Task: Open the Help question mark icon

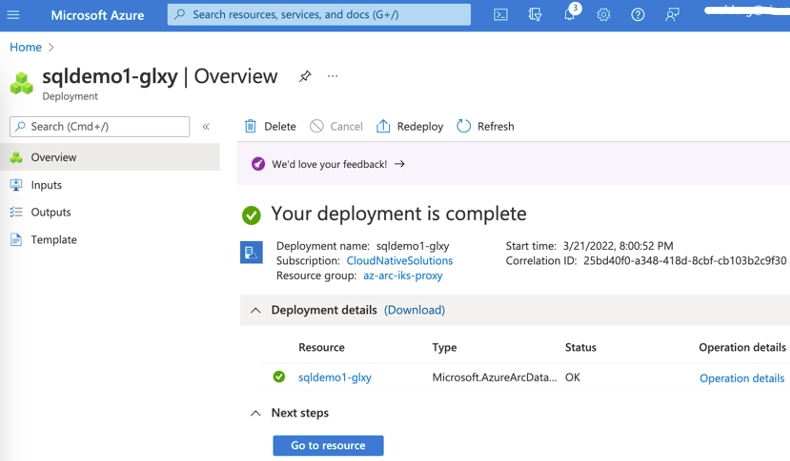Action: (x=638, y=15)
